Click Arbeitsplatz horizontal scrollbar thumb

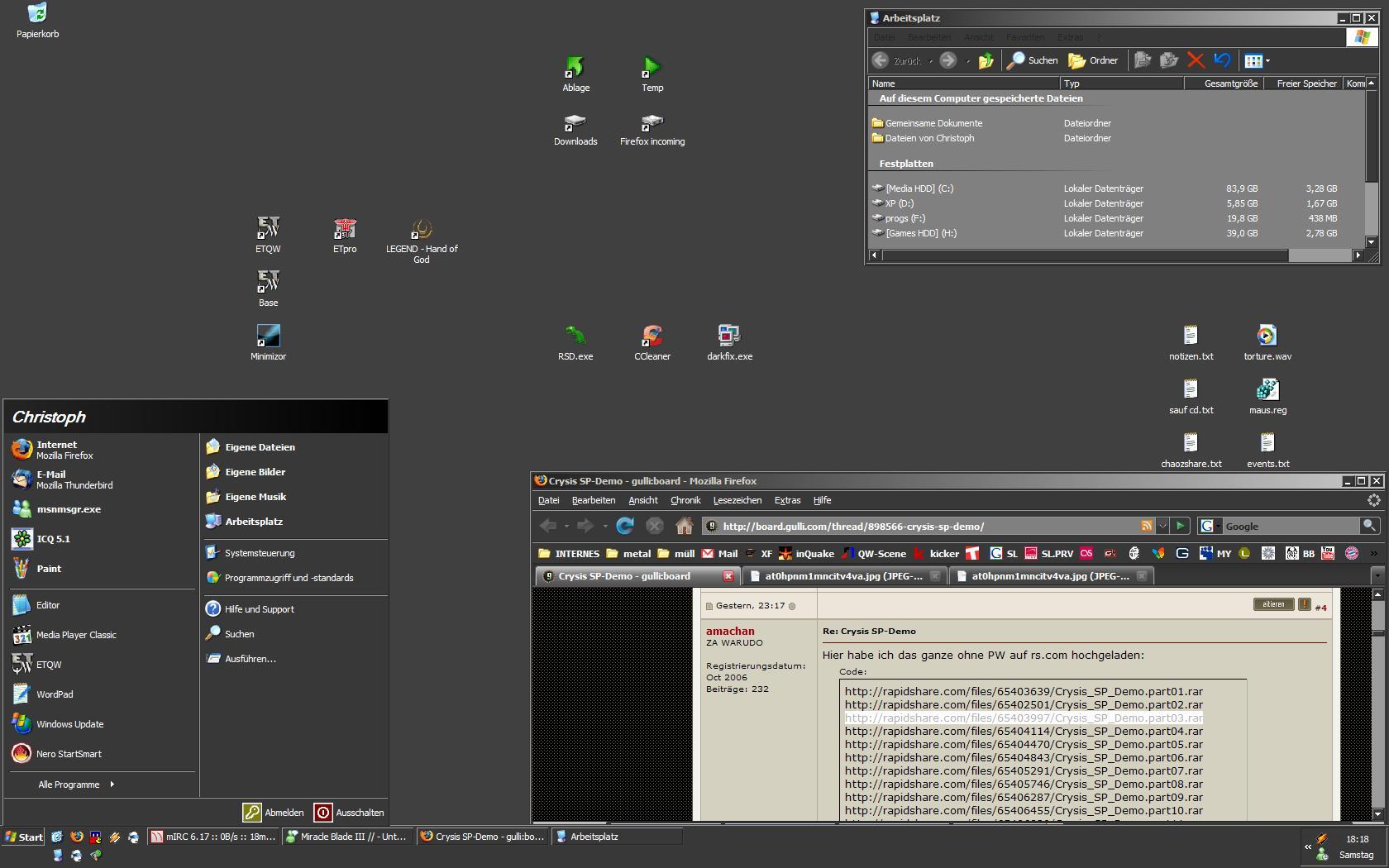tap(1085, 255)
